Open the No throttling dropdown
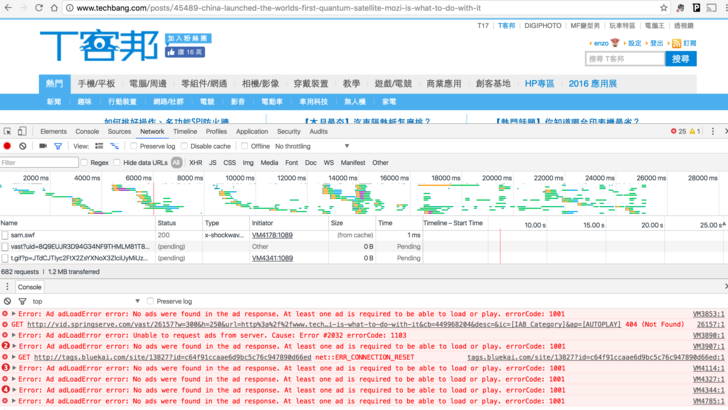728x410 pixels. [x=312, y=146]
